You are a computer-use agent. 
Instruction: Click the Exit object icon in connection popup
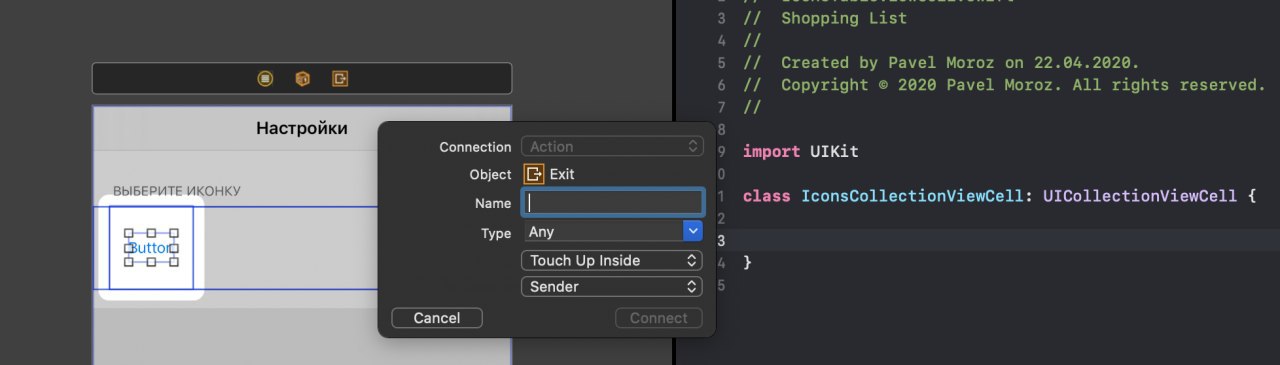[534, 174]
